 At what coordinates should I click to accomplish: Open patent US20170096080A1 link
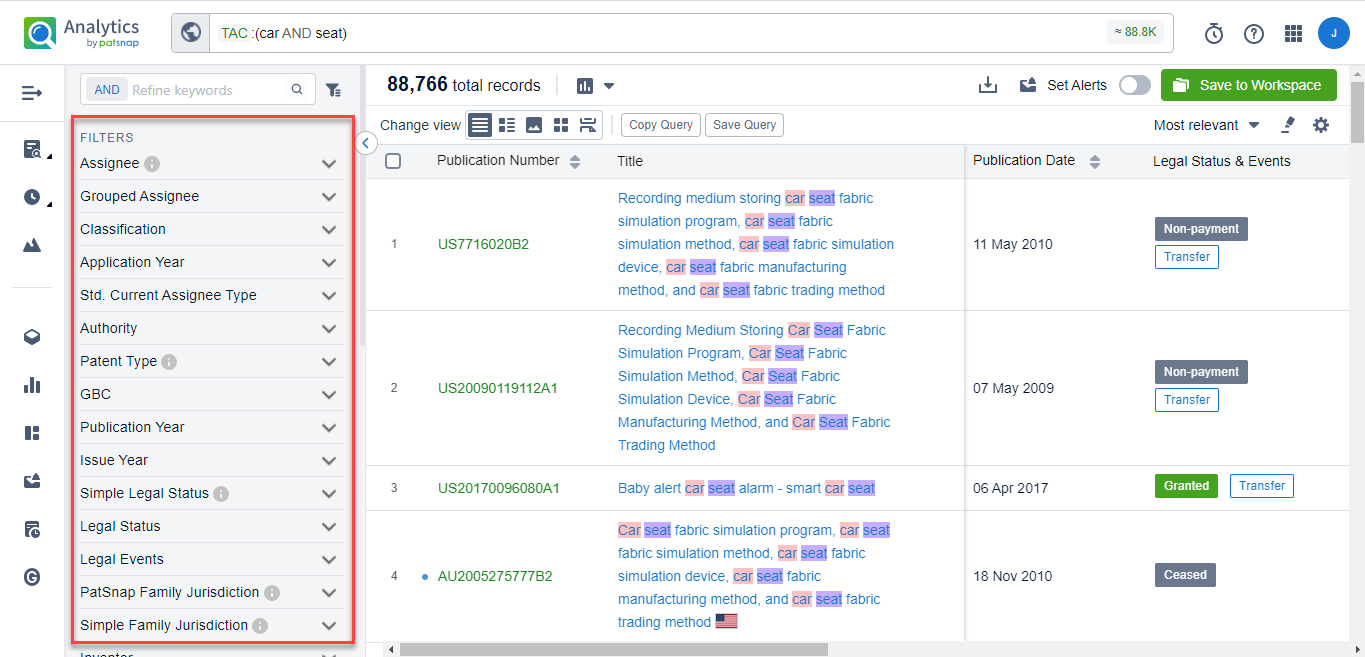coord(498,488)
